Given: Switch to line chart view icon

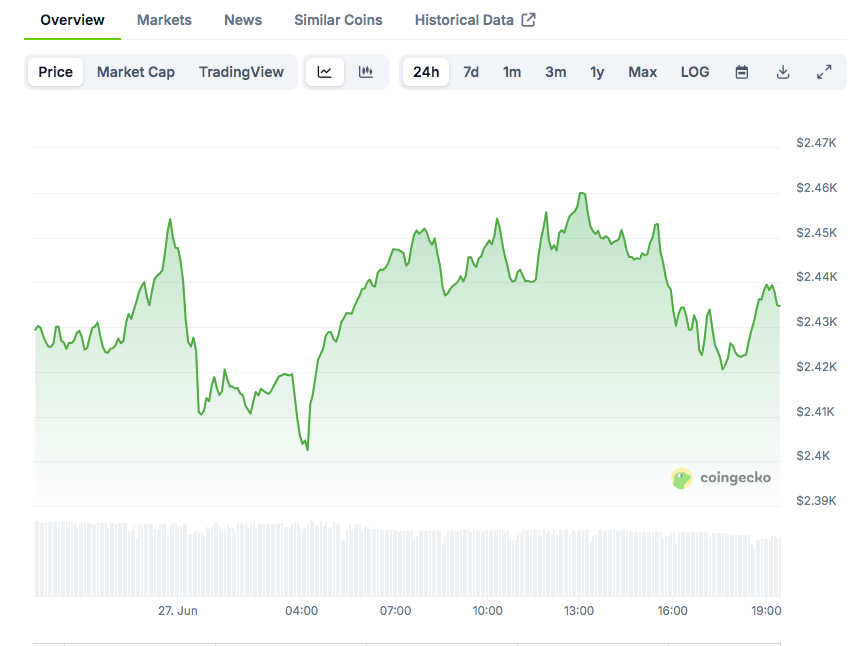Looking at the screenshot, I should click(x=325, y=72).
